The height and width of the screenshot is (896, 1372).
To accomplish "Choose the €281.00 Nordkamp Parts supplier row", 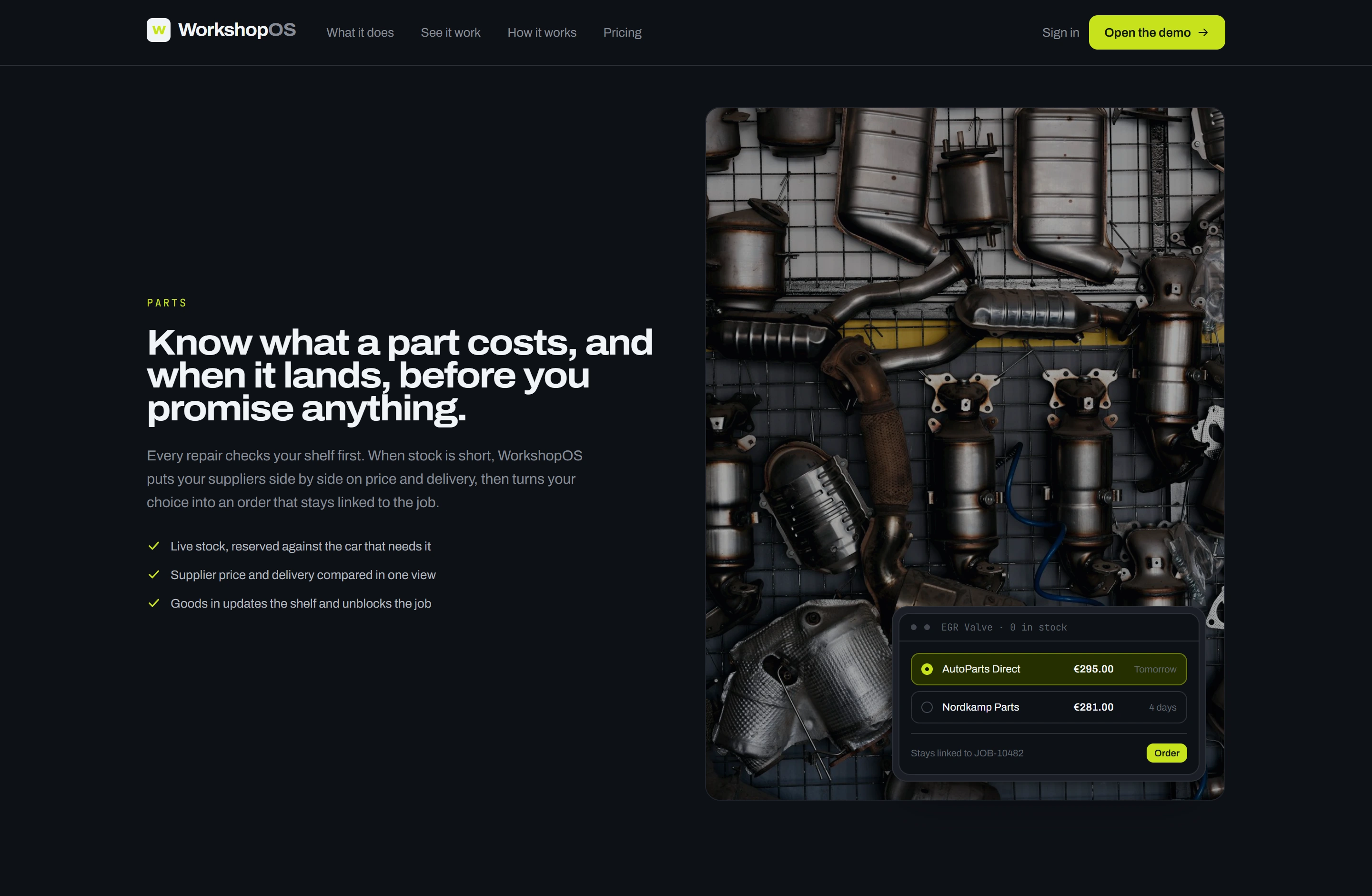I will point(1049,707).
